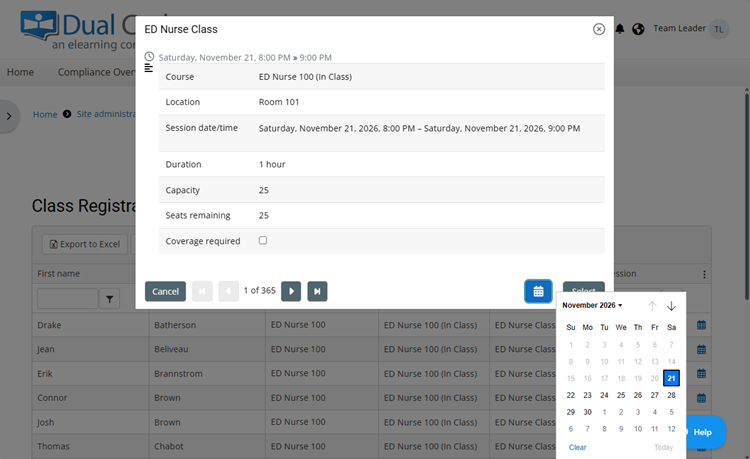Open the calendar date picker button

[x=538, y=291]
